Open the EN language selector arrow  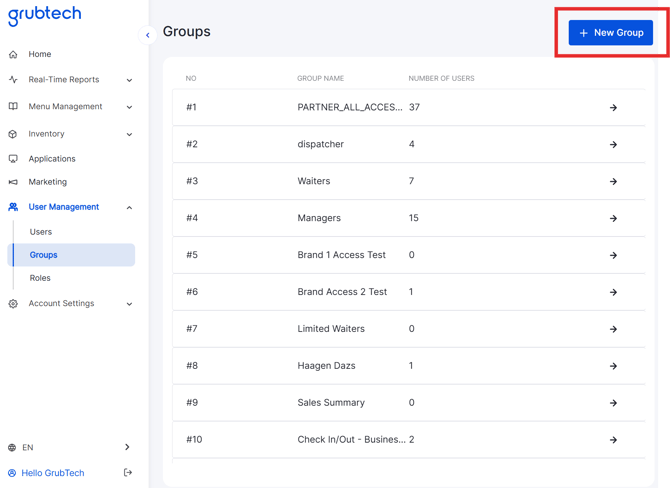coord(127,447)
